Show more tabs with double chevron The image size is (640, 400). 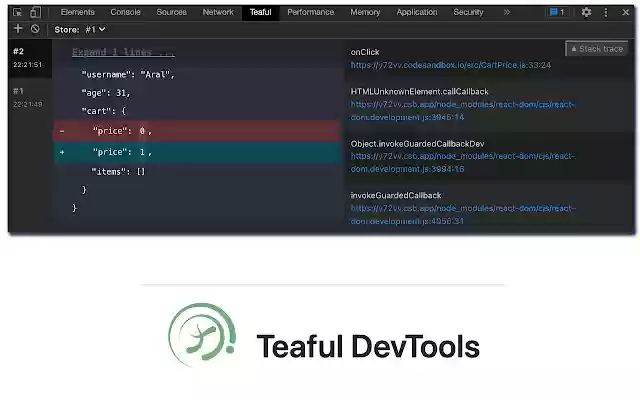(x=507, y=12)
